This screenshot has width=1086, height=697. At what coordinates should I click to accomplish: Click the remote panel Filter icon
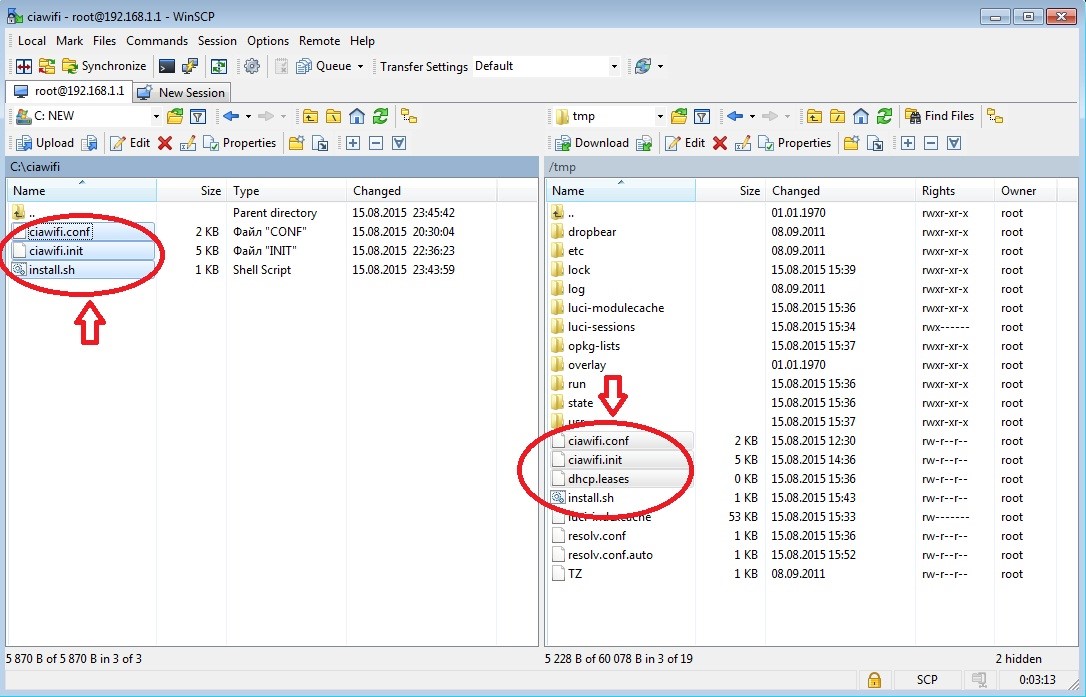pyautogui.click(x=702, y=116)
